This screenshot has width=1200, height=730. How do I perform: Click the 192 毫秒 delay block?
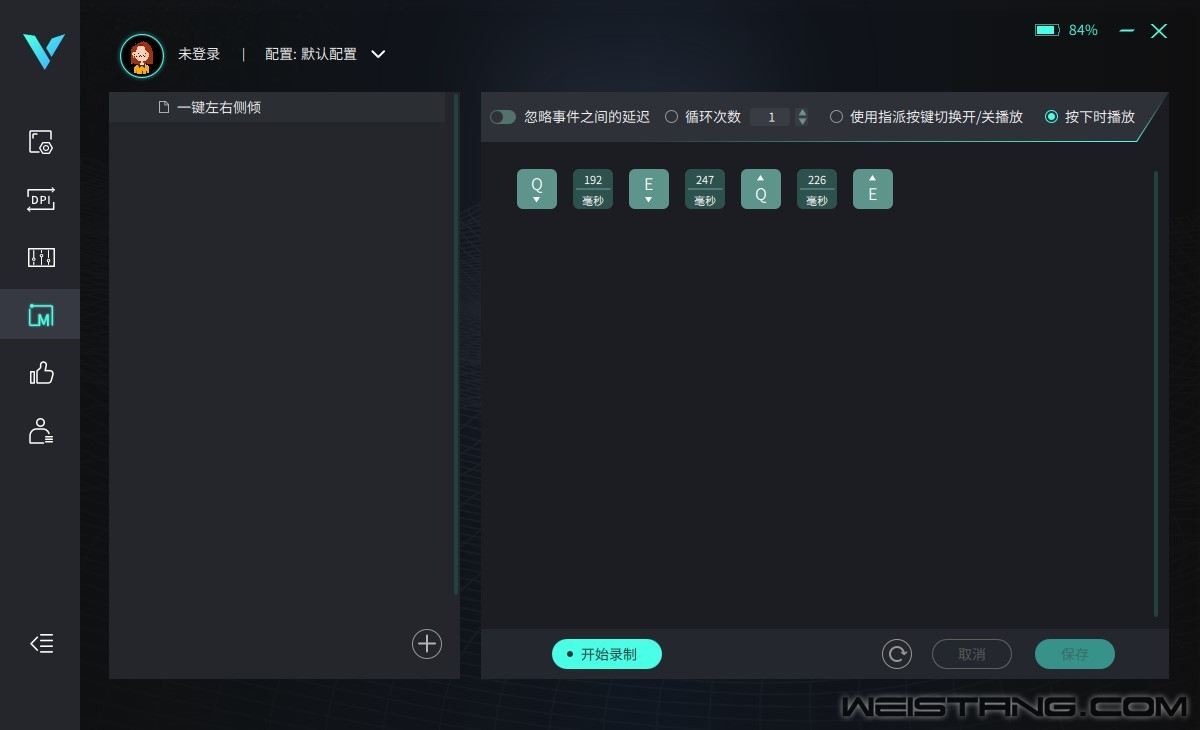(x=593, y=189)
